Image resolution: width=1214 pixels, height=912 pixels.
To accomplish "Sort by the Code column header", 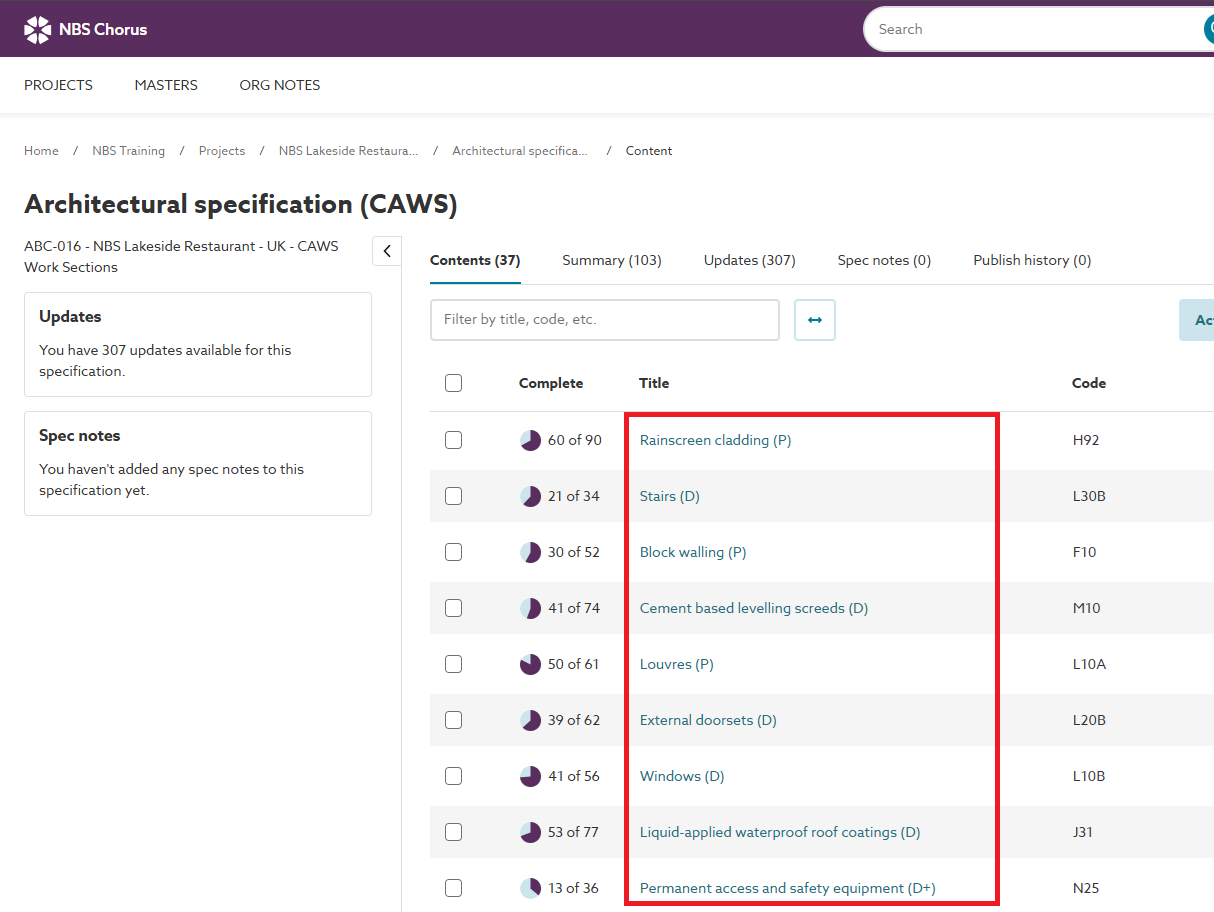I will 1089,383.
